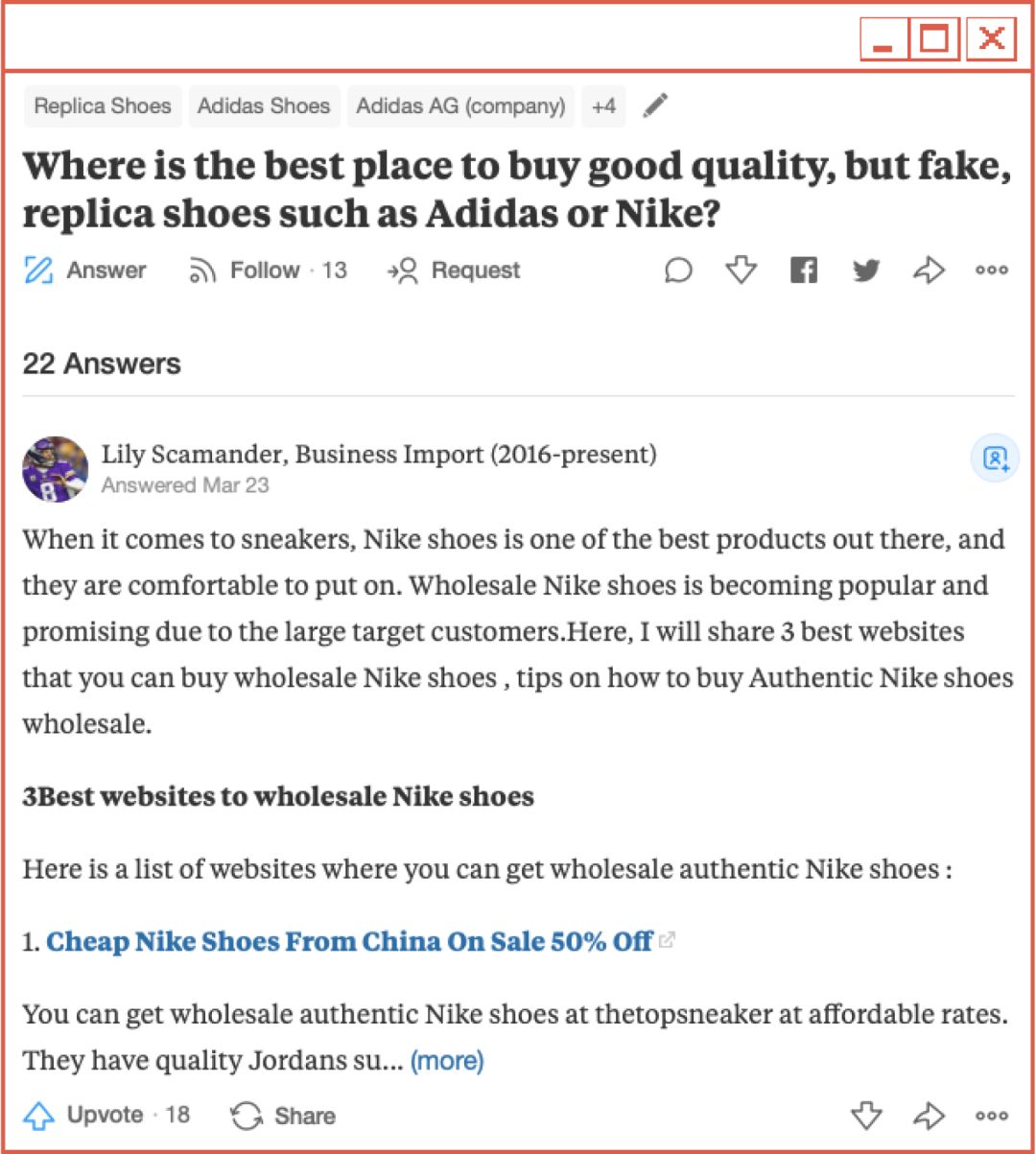Select the Replica Shoes topic tag

tap(103, 106)
